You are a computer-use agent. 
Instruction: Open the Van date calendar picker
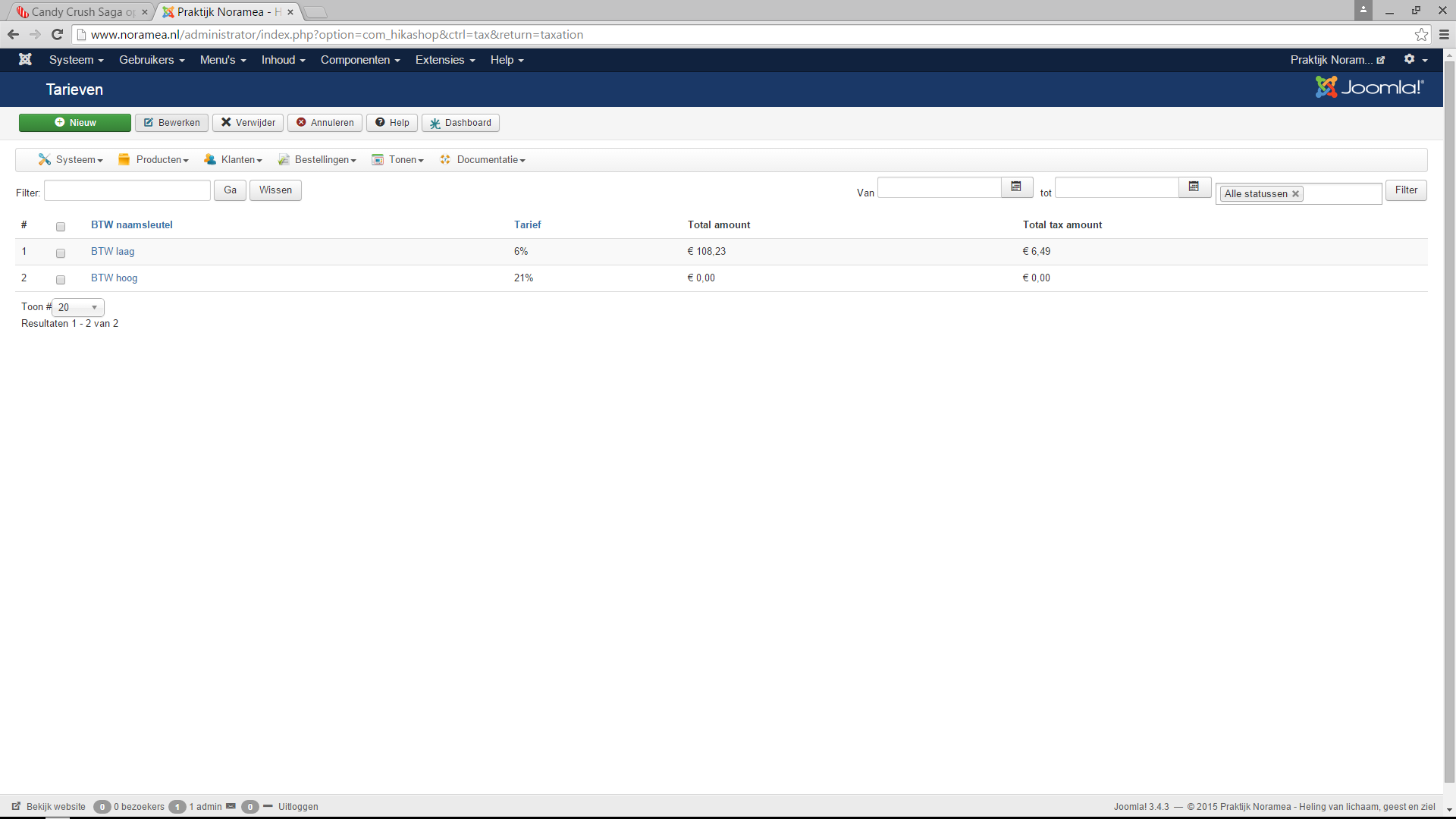point(1016,187)
